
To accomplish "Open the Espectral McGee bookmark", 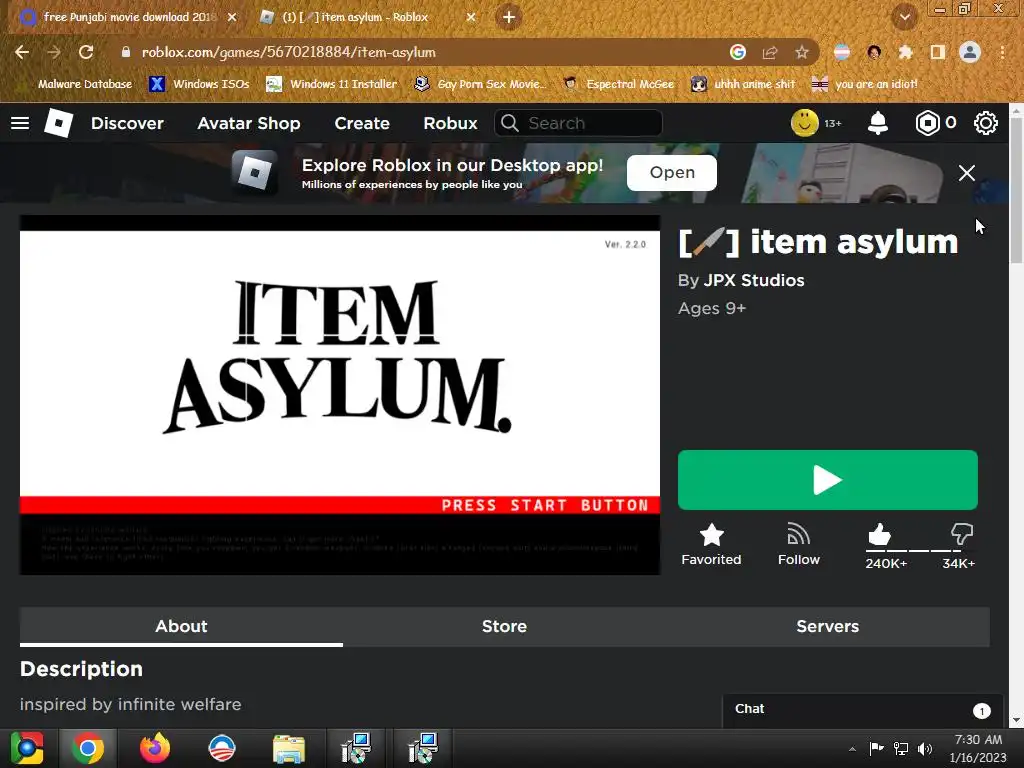I will point(618,84).
